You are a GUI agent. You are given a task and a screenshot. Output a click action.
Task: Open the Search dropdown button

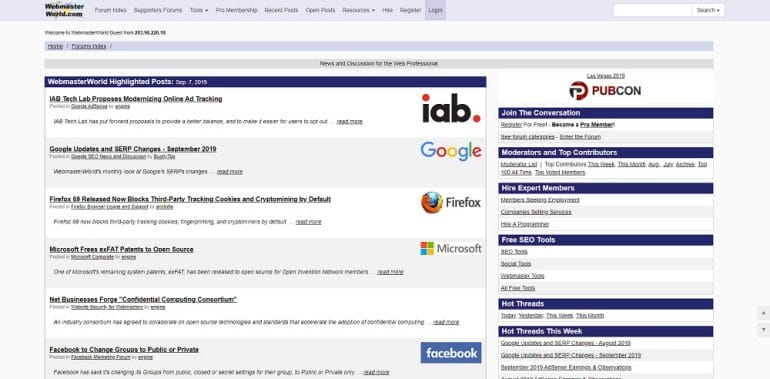click(x=708, y=10)
